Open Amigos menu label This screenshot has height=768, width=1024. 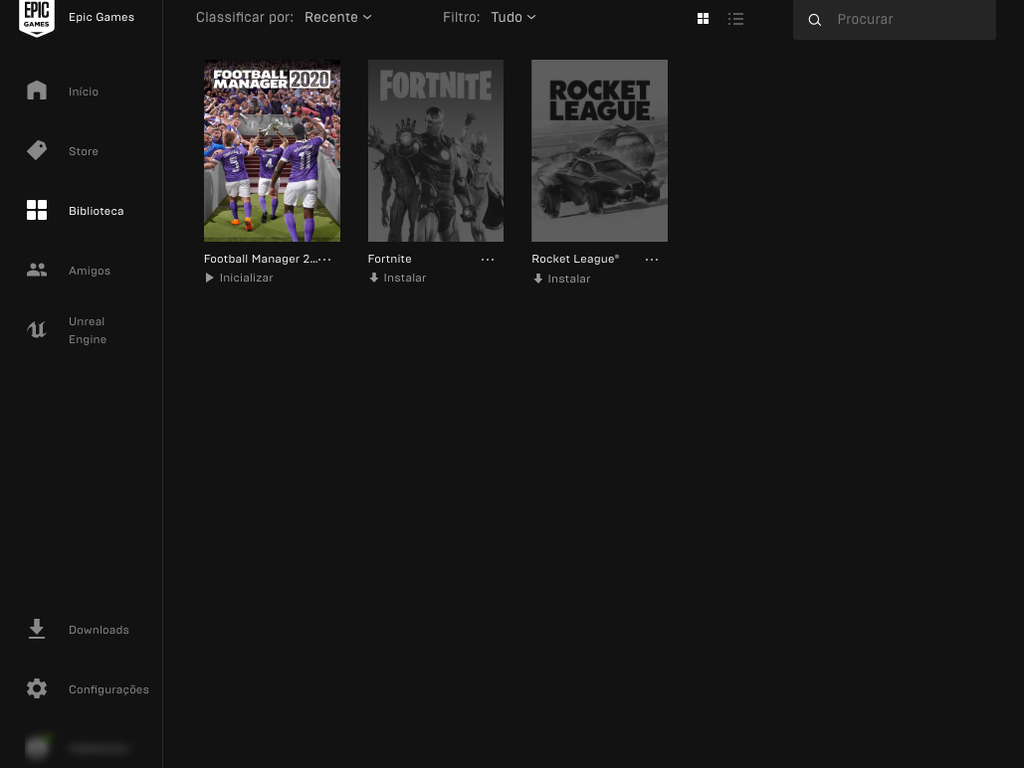pos(89,270)
